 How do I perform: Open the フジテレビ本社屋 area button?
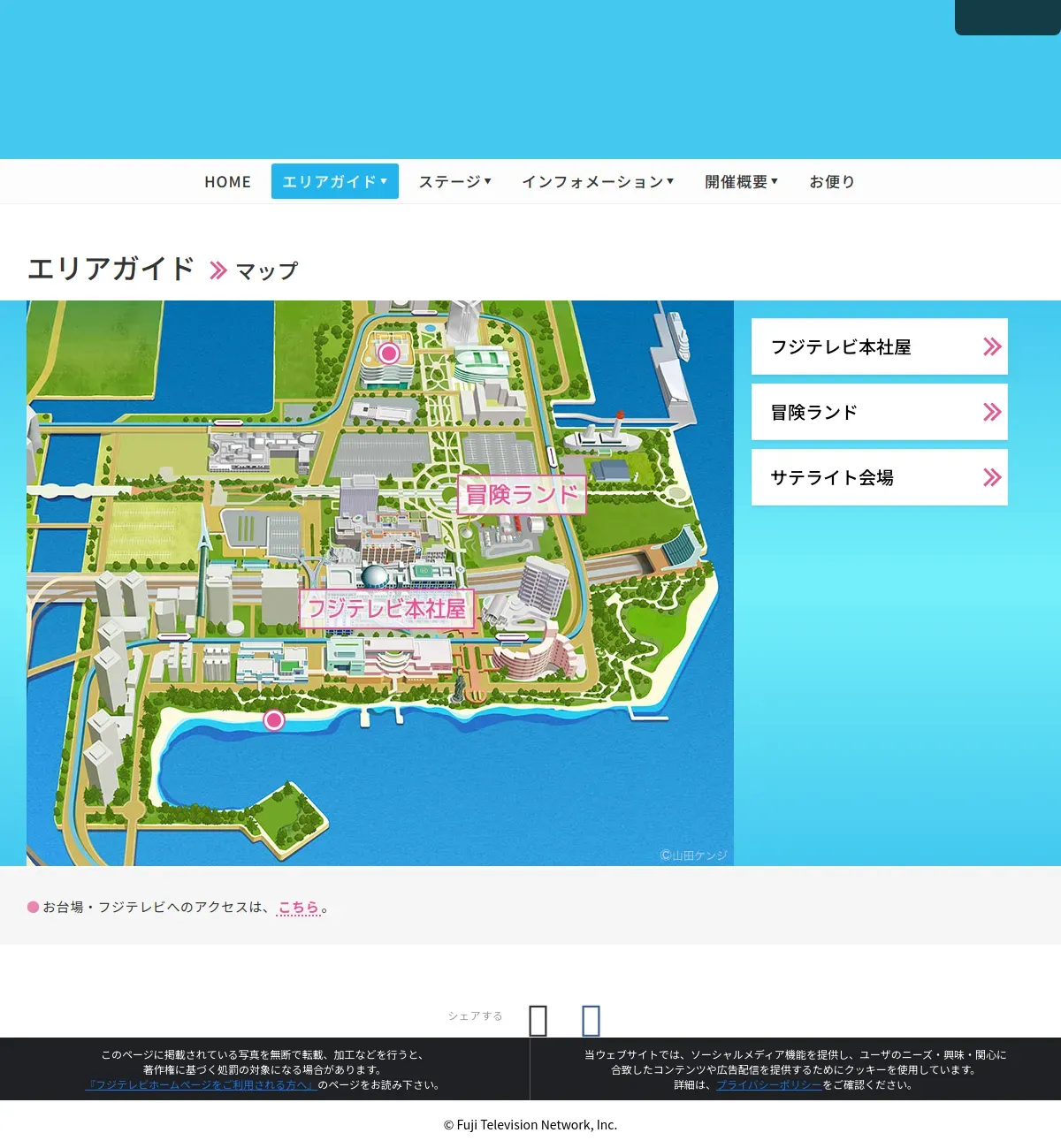tap(880, 346)
